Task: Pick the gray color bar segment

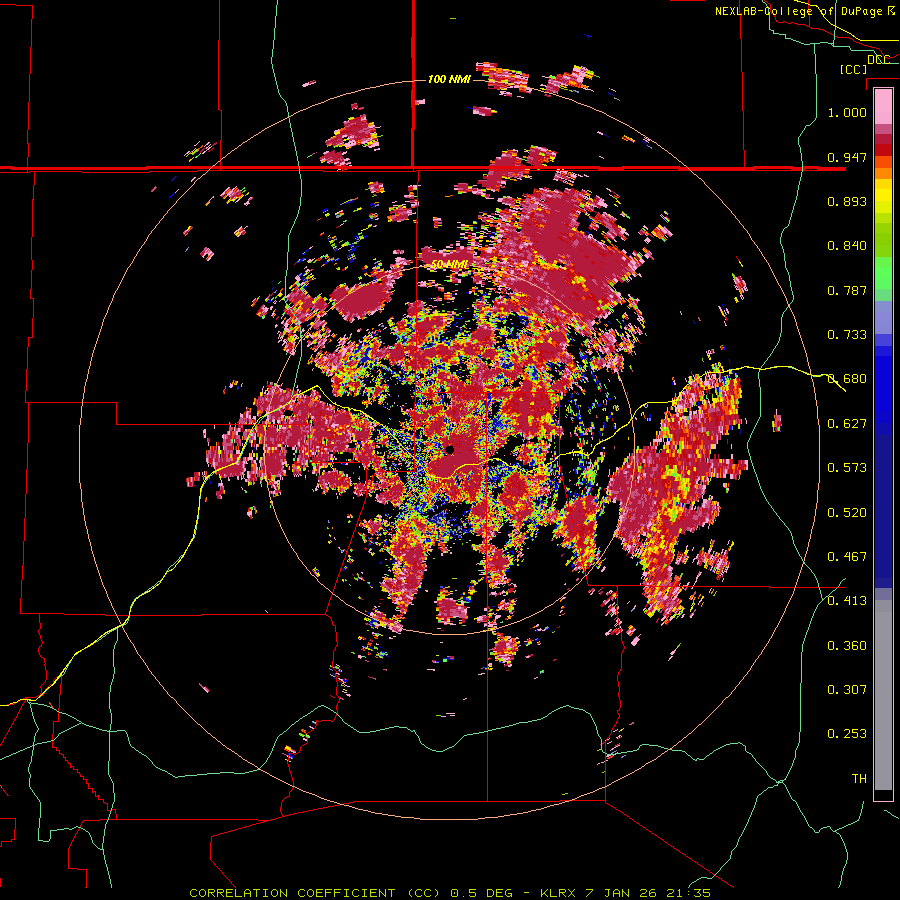Action: (883, 695)
